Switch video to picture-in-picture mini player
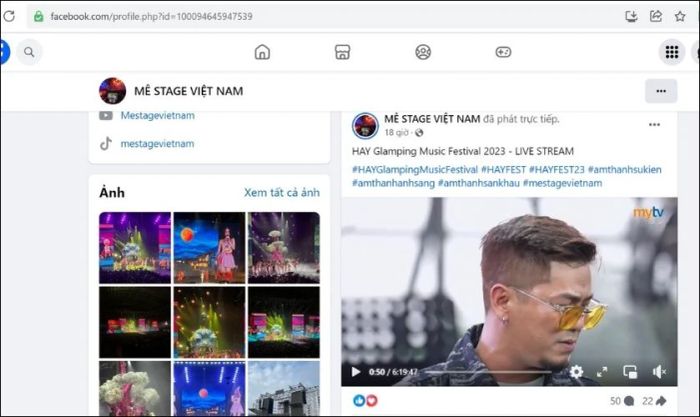 630,371
